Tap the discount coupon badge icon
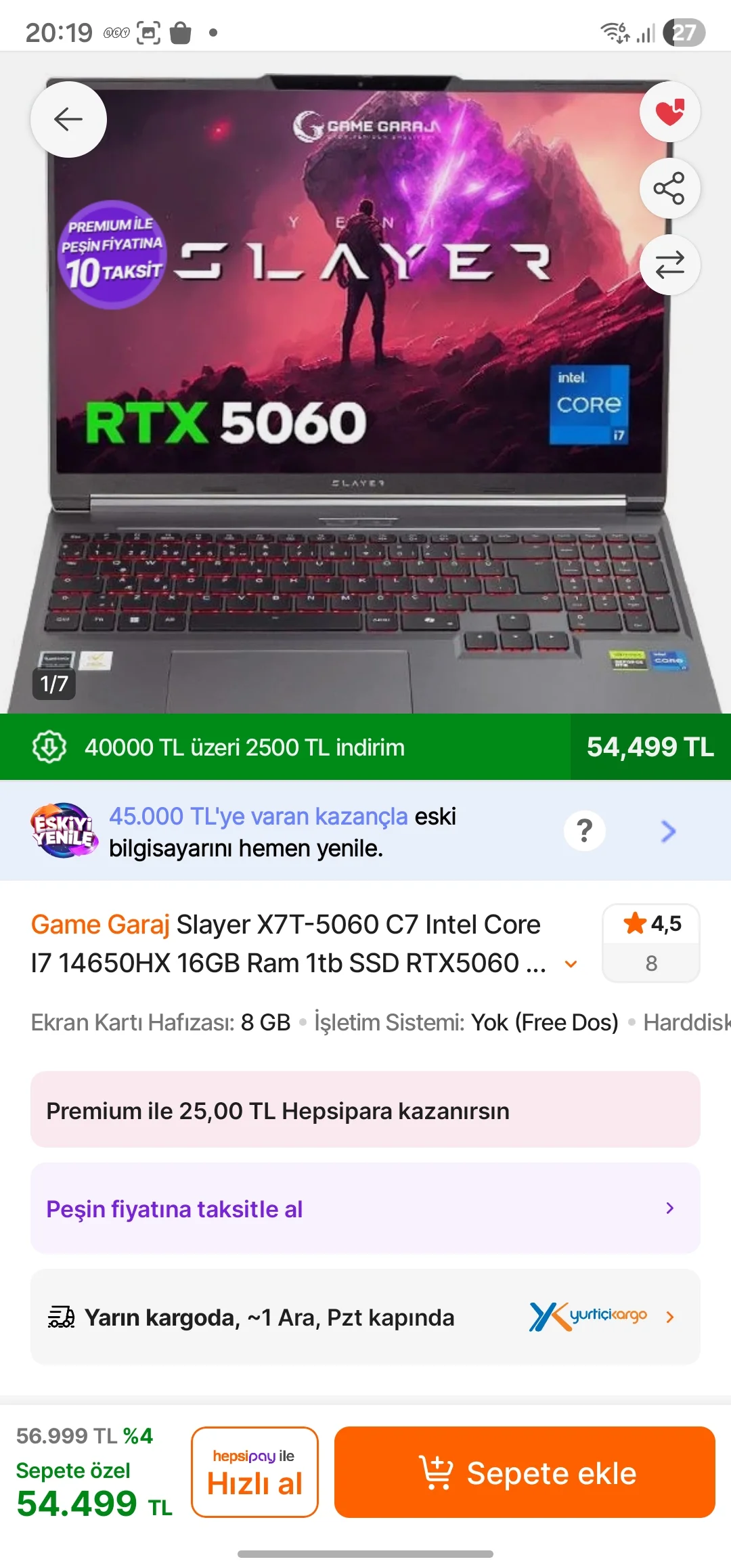 pyautogui.click(x=49, y=747)
